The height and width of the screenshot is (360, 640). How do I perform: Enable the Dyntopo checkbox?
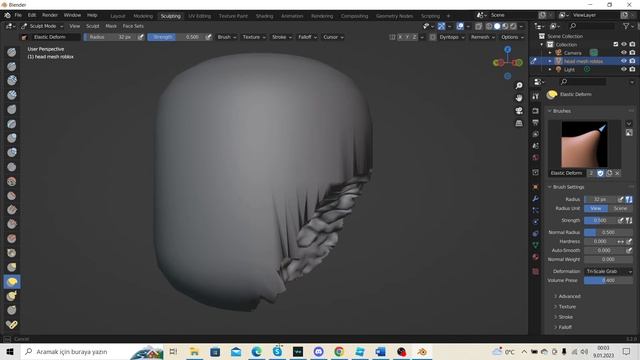tap(433, 37)
